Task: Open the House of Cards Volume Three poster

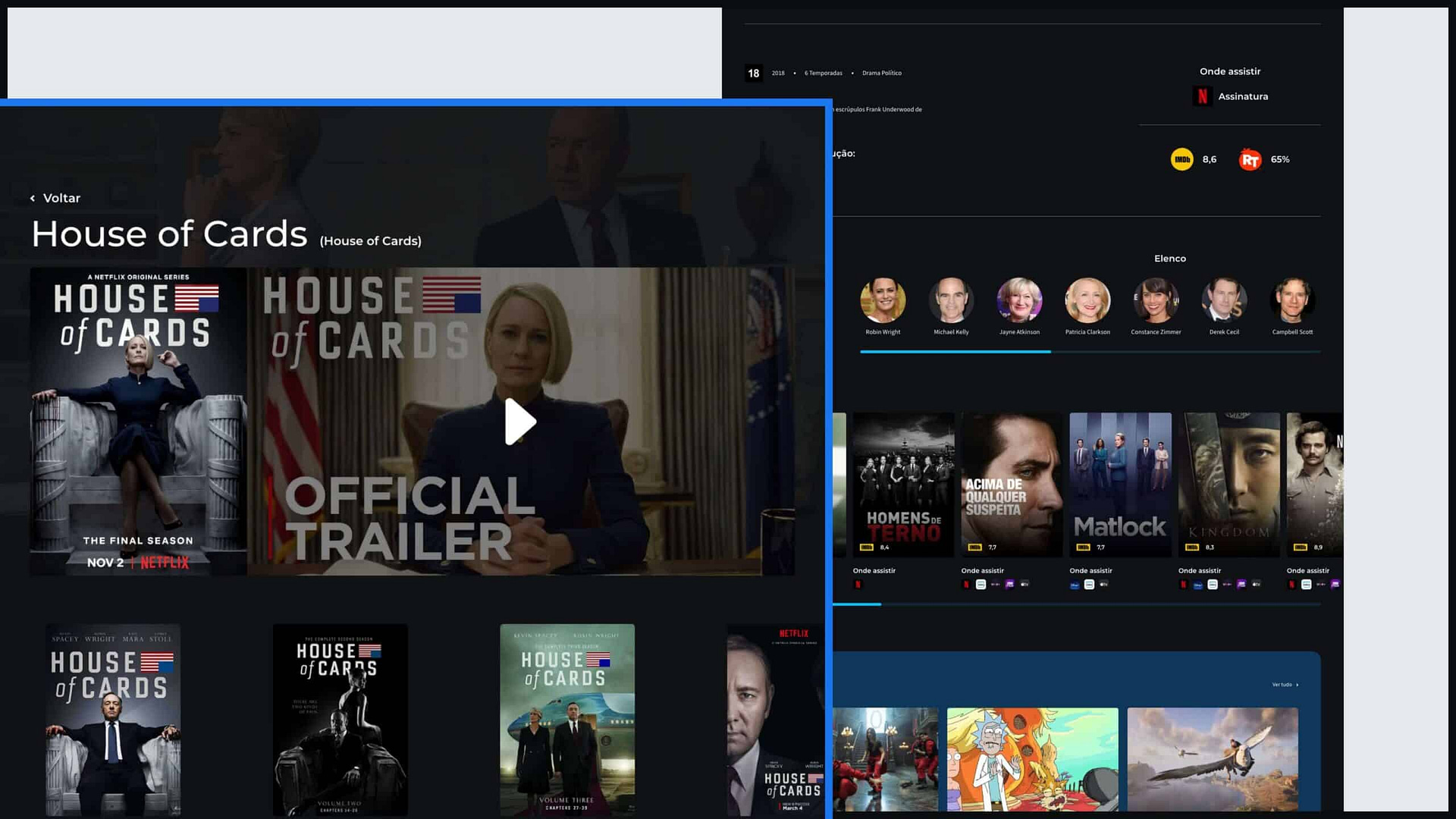Action: coord(567,720)
